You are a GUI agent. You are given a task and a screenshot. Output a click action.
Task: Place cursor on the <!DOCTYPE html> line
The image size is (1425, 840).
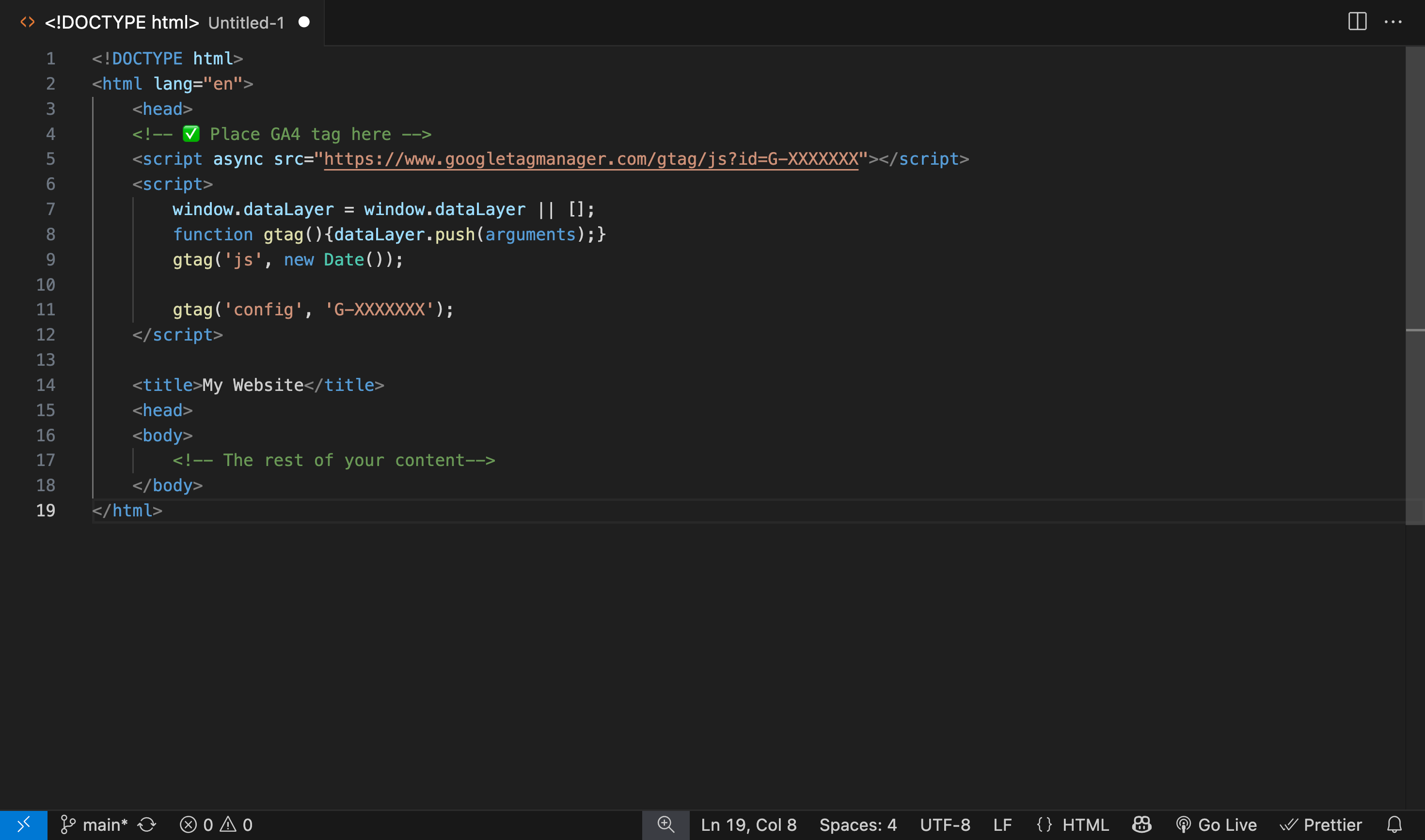tap(168, 59)
